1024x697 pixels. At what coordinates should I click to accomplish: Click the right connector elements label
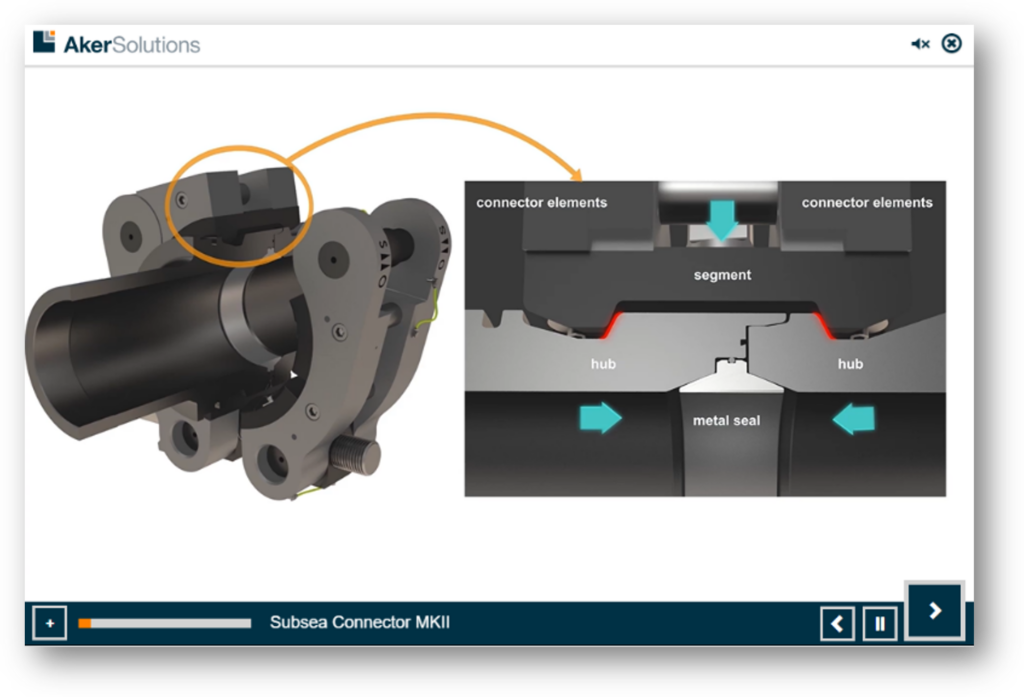point(867,202)
